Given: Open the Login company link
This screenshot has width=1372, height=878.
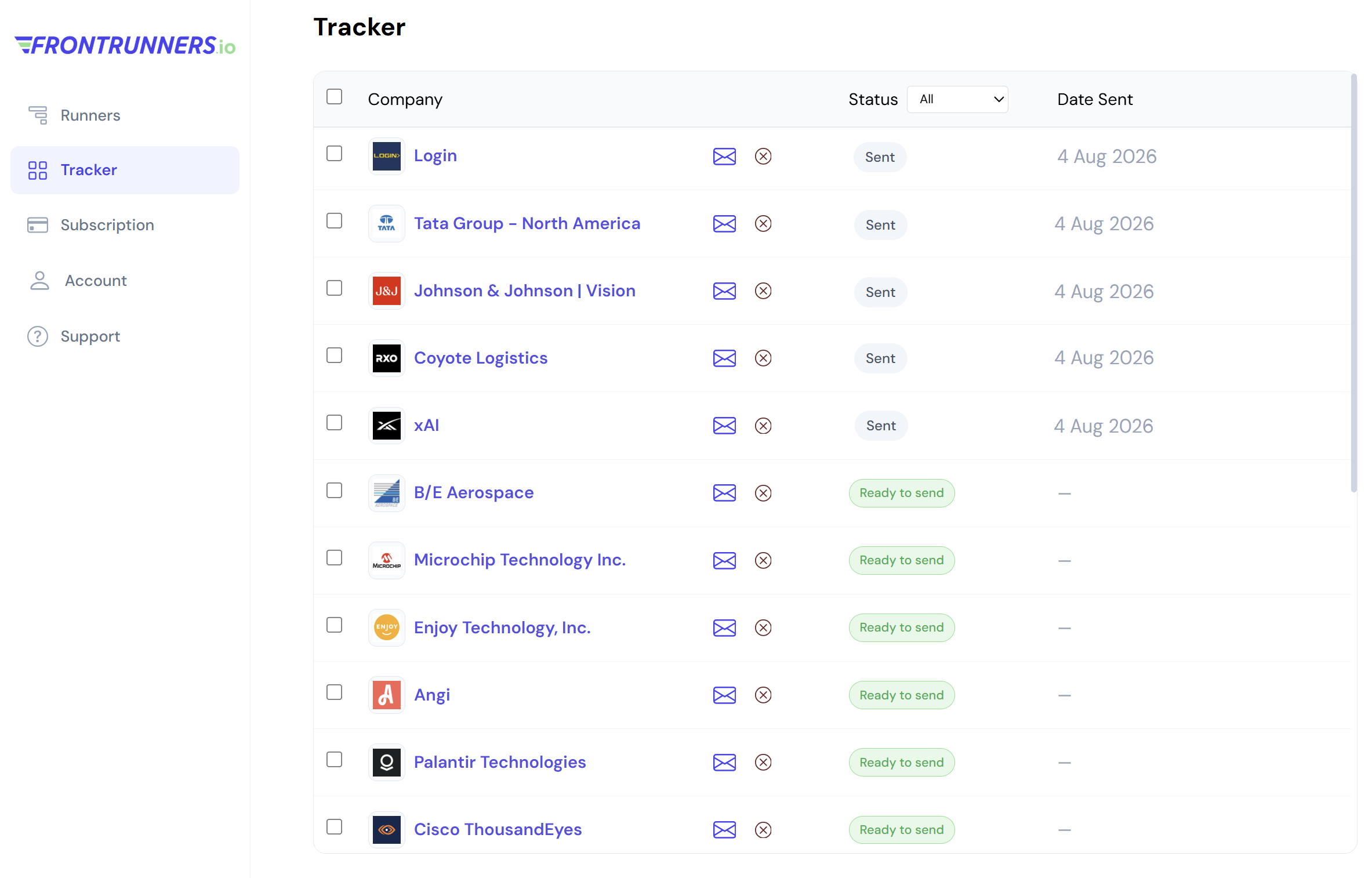Looking at the screenshot, I should point(435,156).
